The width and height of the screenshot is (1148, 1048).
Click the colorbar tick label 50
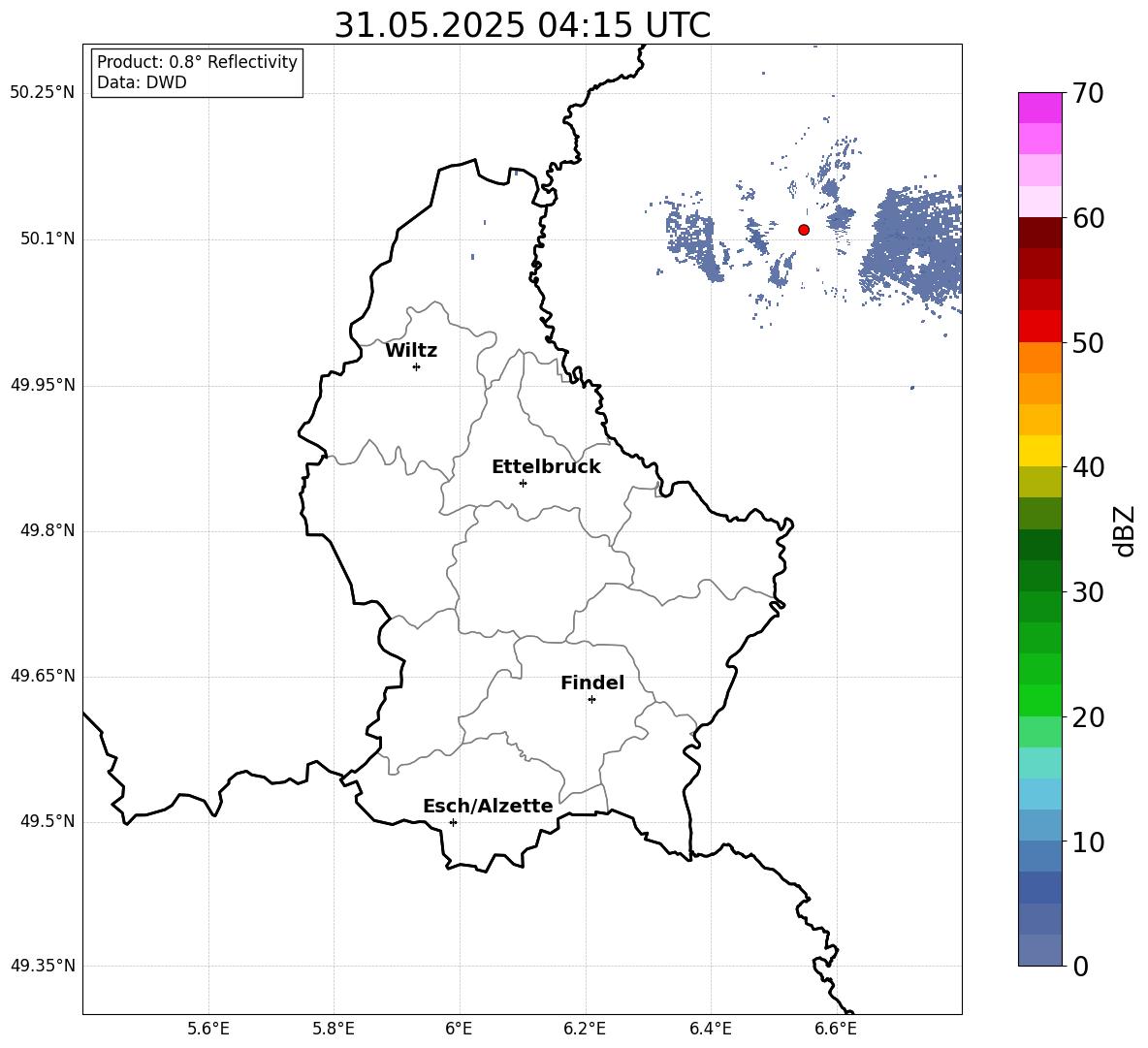pos(1088,343)
